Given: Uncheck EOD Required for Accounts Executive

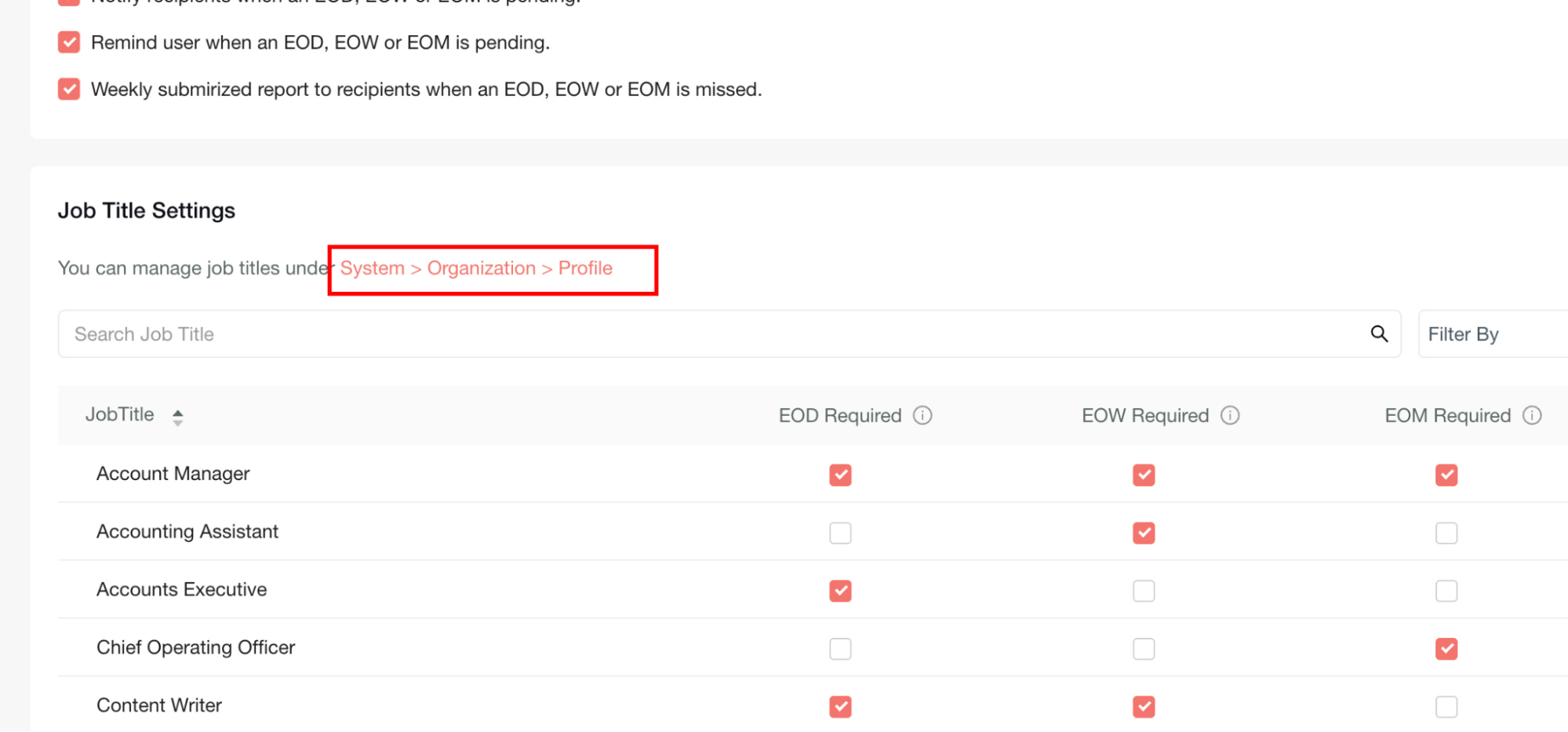Looking at the screenshot, I should pyautogui.click(x=840, y=591).
